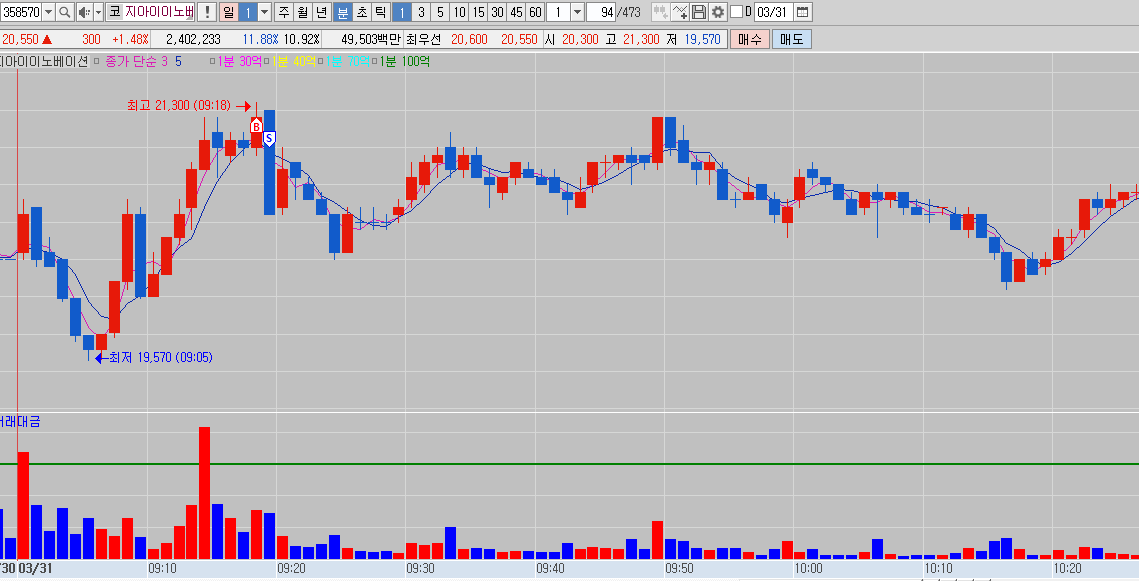Open the calendar date picker icon
Screen dimensions: 1139x581
803,12
